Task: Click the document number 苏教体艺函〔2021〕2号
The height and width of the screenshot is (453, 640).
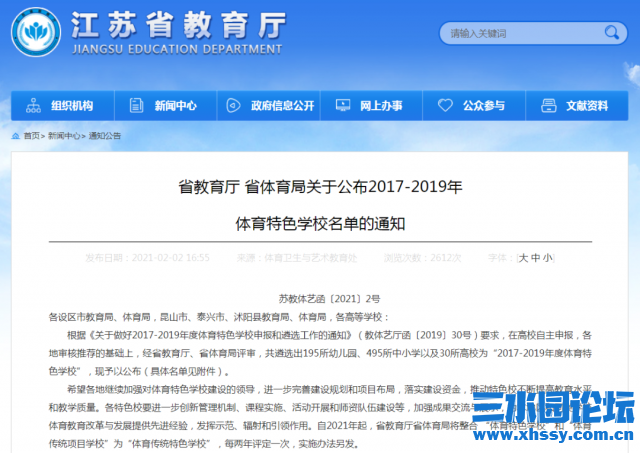Action: (329, 299)
